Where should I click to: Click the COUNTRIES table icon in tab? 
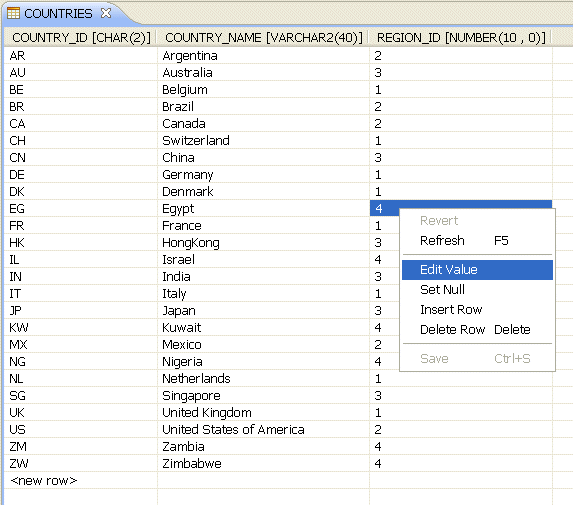(x=14, y=14)
